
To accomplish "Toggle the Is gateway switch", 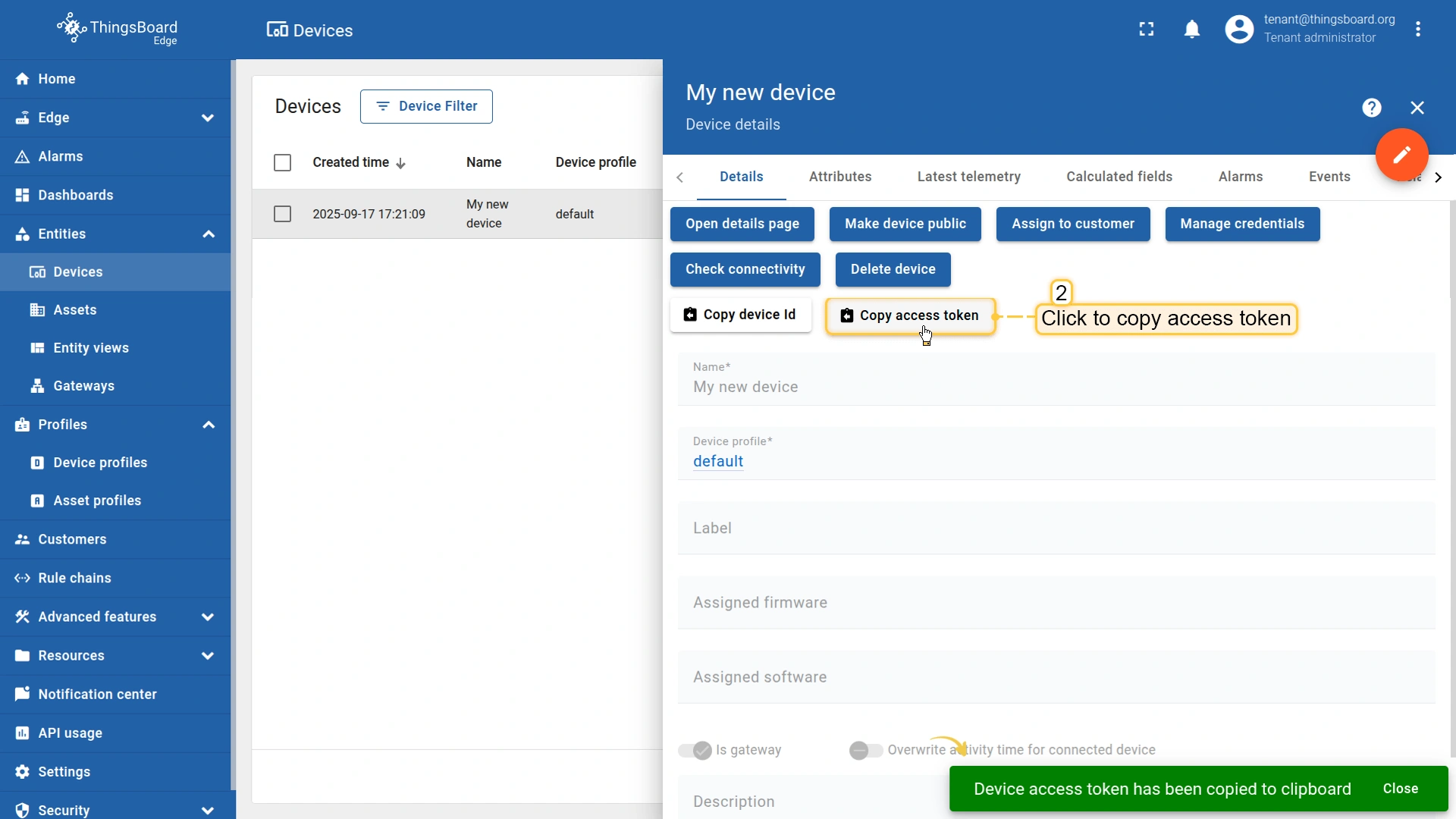I will coord(695,750).
